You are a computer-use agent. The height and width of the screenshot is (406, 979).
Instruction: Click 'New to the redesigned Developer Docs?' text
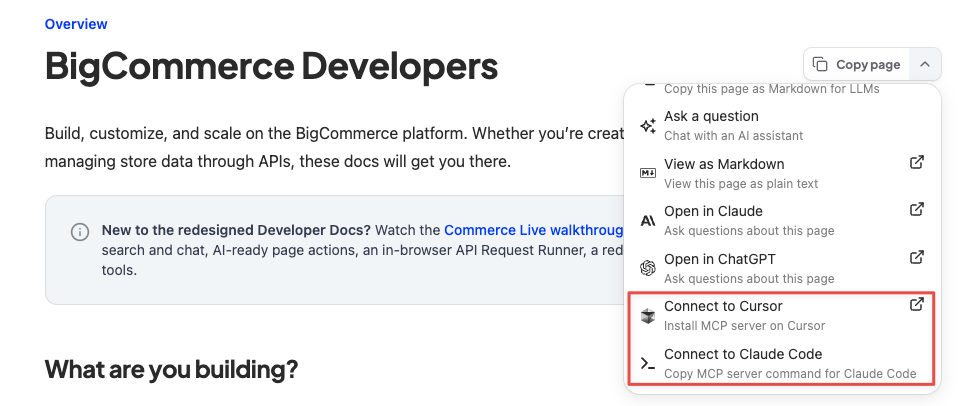click(x=236, y=230)
